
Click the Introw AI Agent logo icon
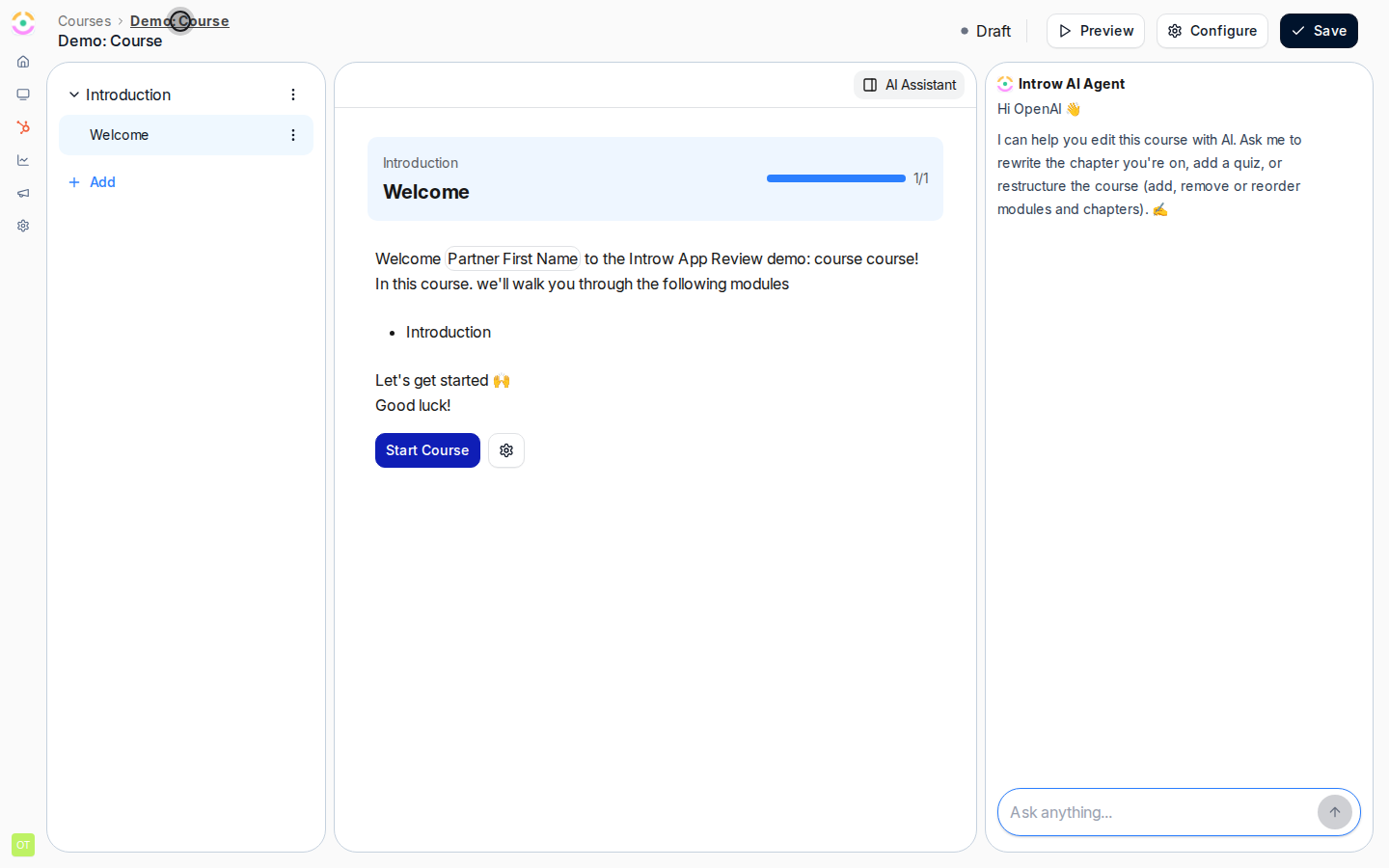point(1005,84)
